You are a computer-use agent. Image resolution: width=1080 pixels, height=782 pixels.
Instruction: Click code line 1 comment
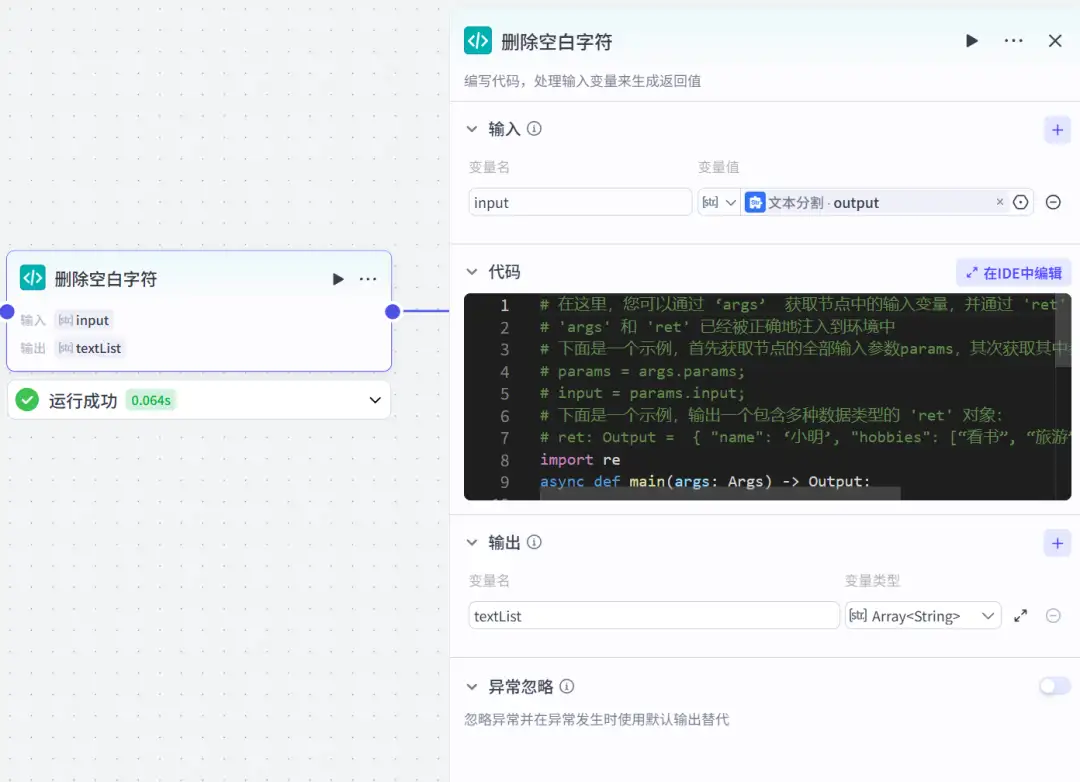coord(799,305)
